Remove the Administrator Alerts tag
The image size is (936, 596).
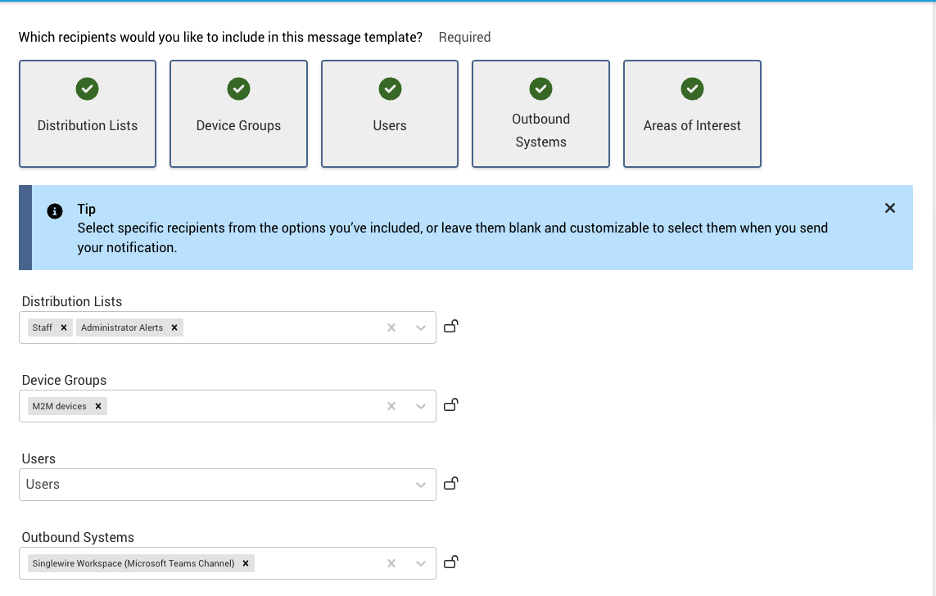174,328
